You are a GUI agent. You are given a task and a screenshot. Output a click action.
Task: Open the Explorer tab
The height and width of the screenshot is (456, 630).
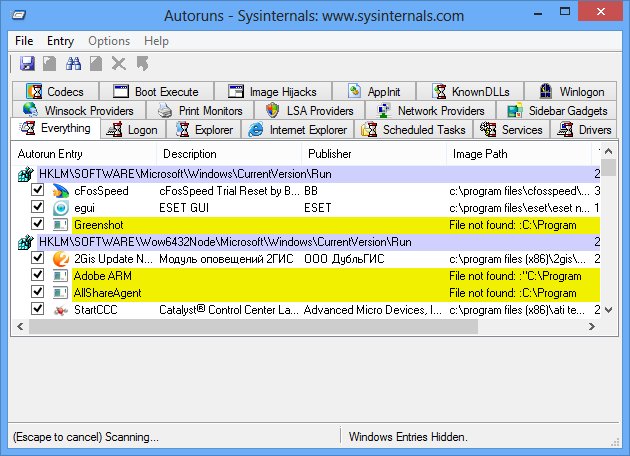click(204, 129)
